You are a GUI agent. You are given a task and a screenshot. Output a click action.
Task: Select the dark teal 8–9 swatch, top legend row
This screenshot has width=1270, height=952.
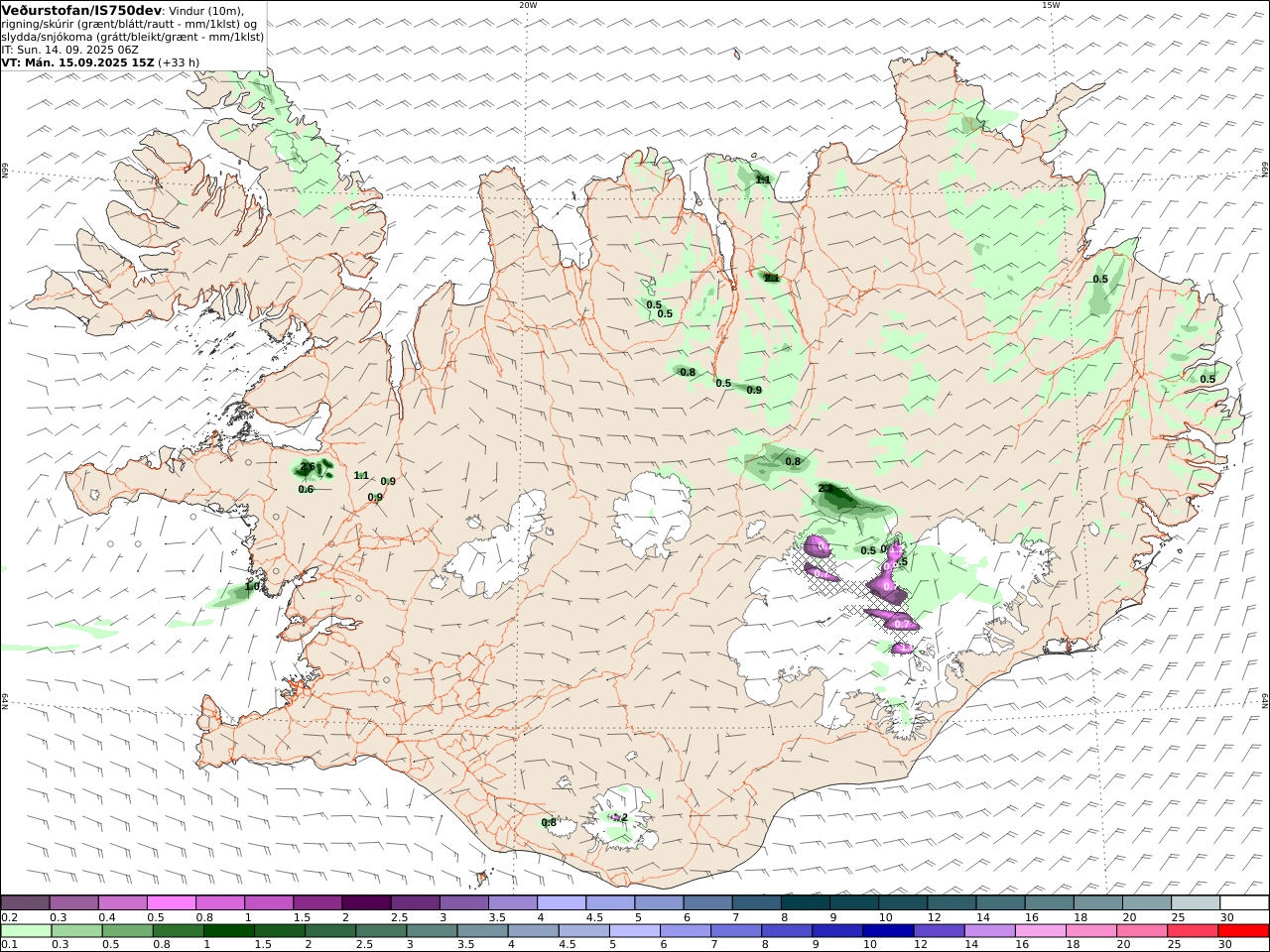coord(805,902)
